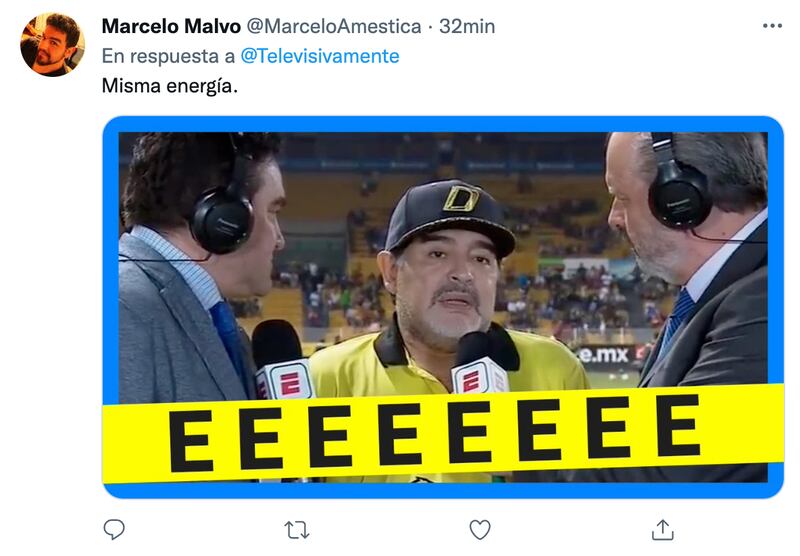Reply to the tweet via speech bubble icon

114,529
